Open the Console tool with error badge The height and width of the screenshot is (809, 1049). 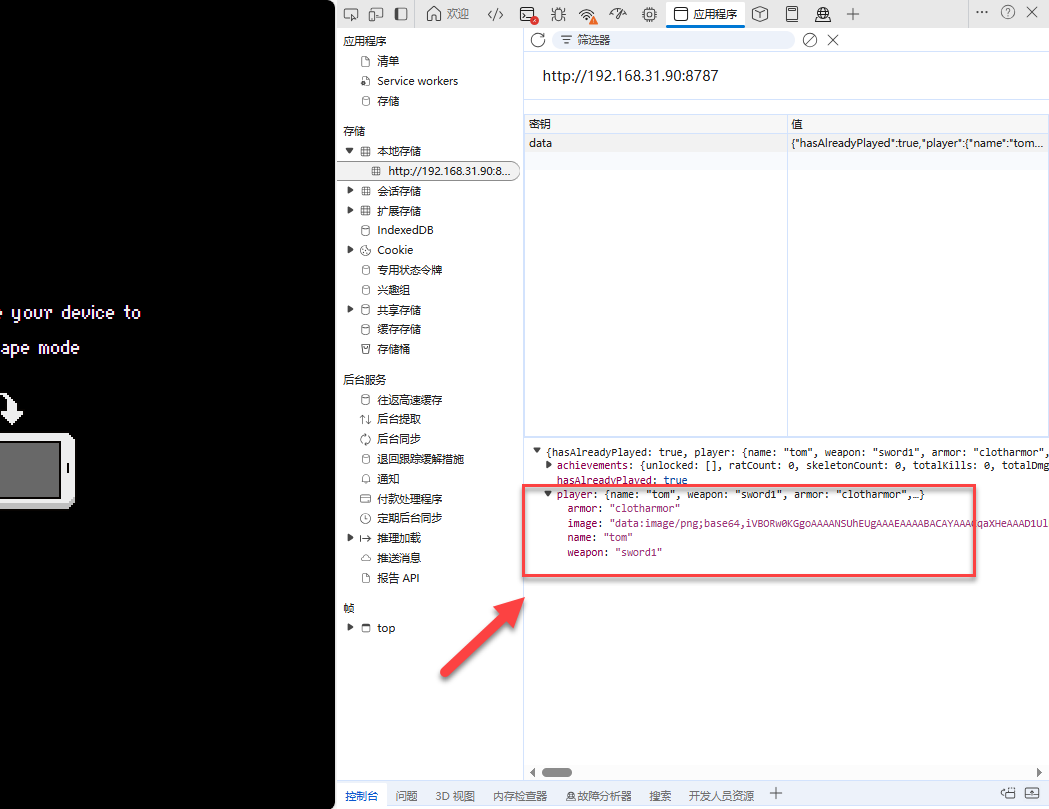(x=528, y=14)
